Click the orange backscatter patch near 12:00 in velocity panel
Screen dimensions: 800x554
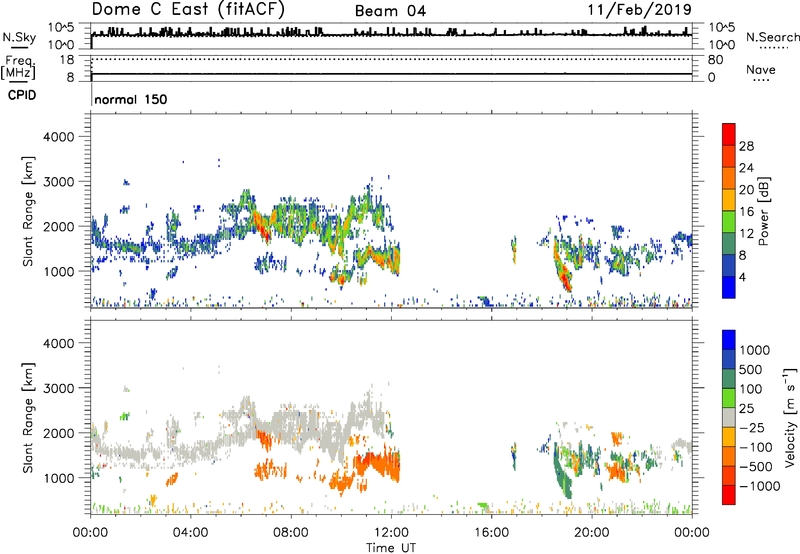pyautogui.click(x=378, y=464)
